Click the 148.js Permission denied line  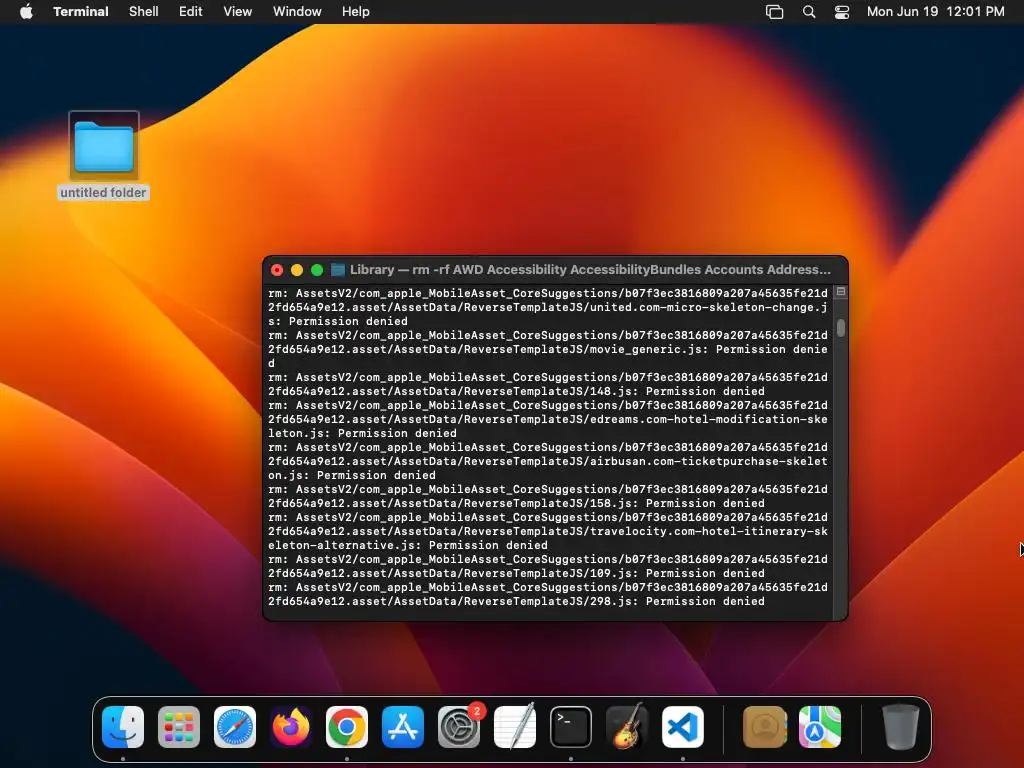pos(517,391)
